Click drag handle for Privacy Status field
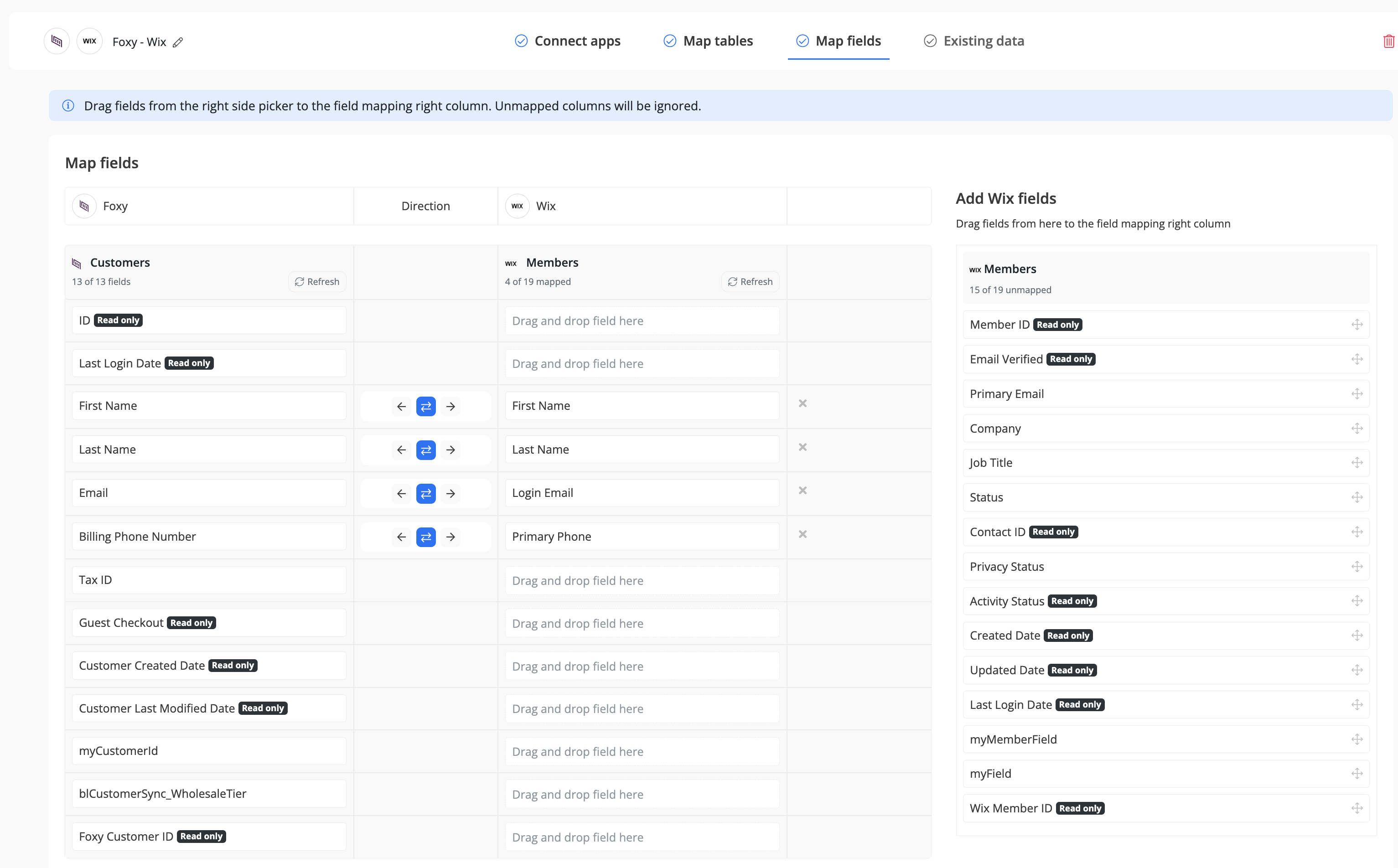Screen dimensions: 1398x868 coord(1357,567)
